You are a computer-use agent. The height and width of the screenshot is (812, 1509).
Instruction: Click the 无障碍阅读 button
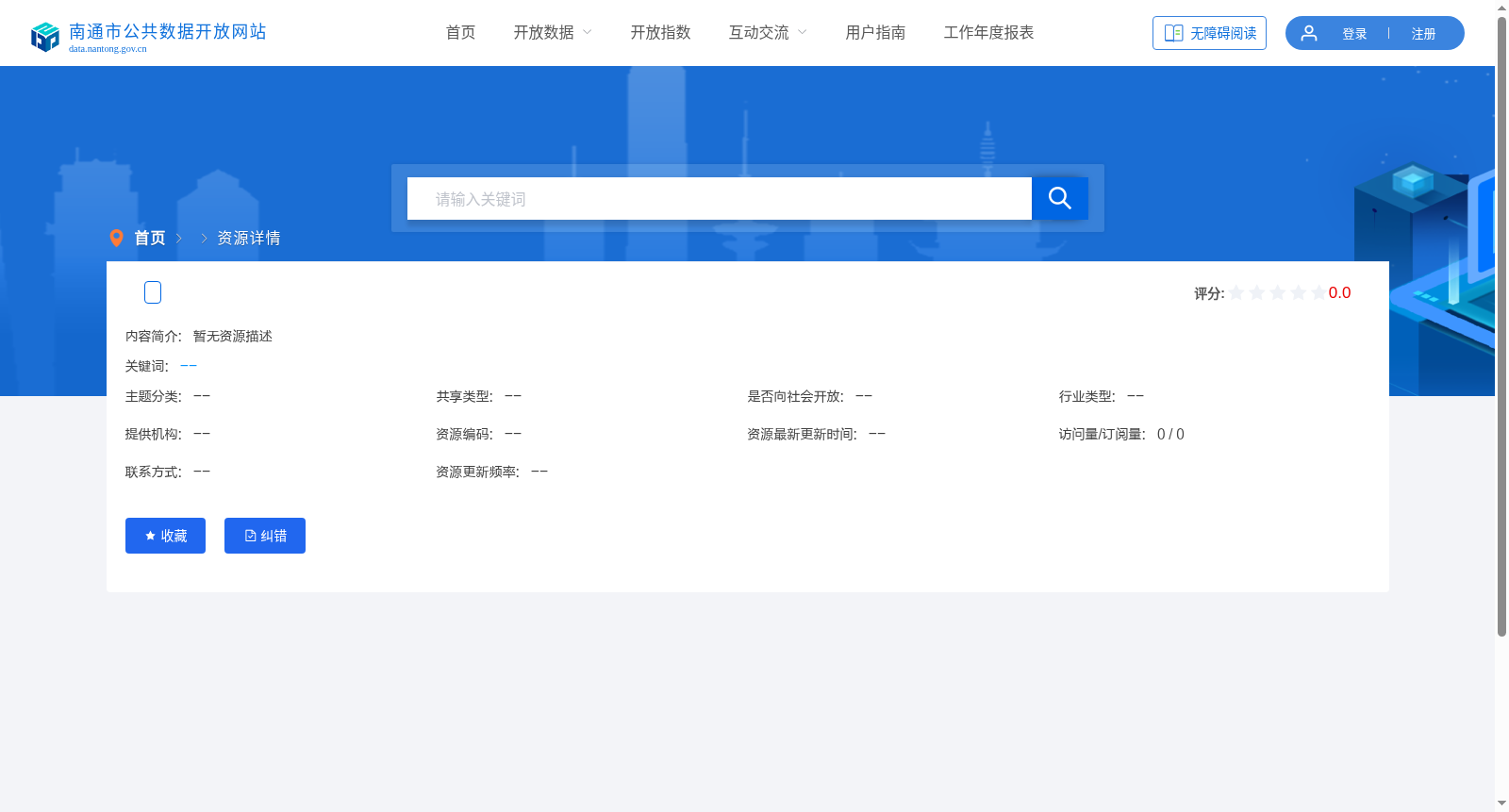pyautogui.click(x=1209, y=33)
